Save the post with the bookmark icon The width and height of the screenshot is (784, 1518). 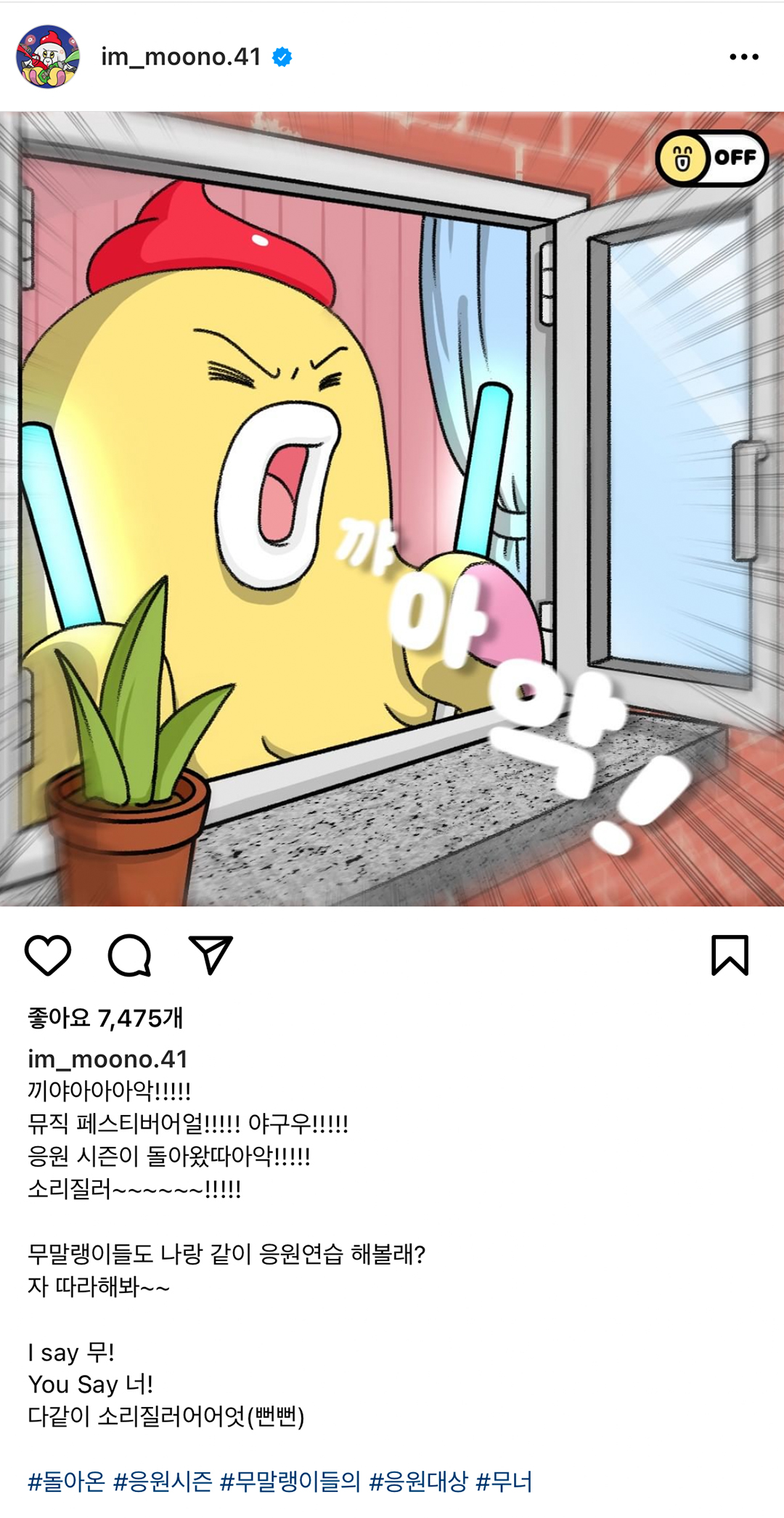pos(730,955)
